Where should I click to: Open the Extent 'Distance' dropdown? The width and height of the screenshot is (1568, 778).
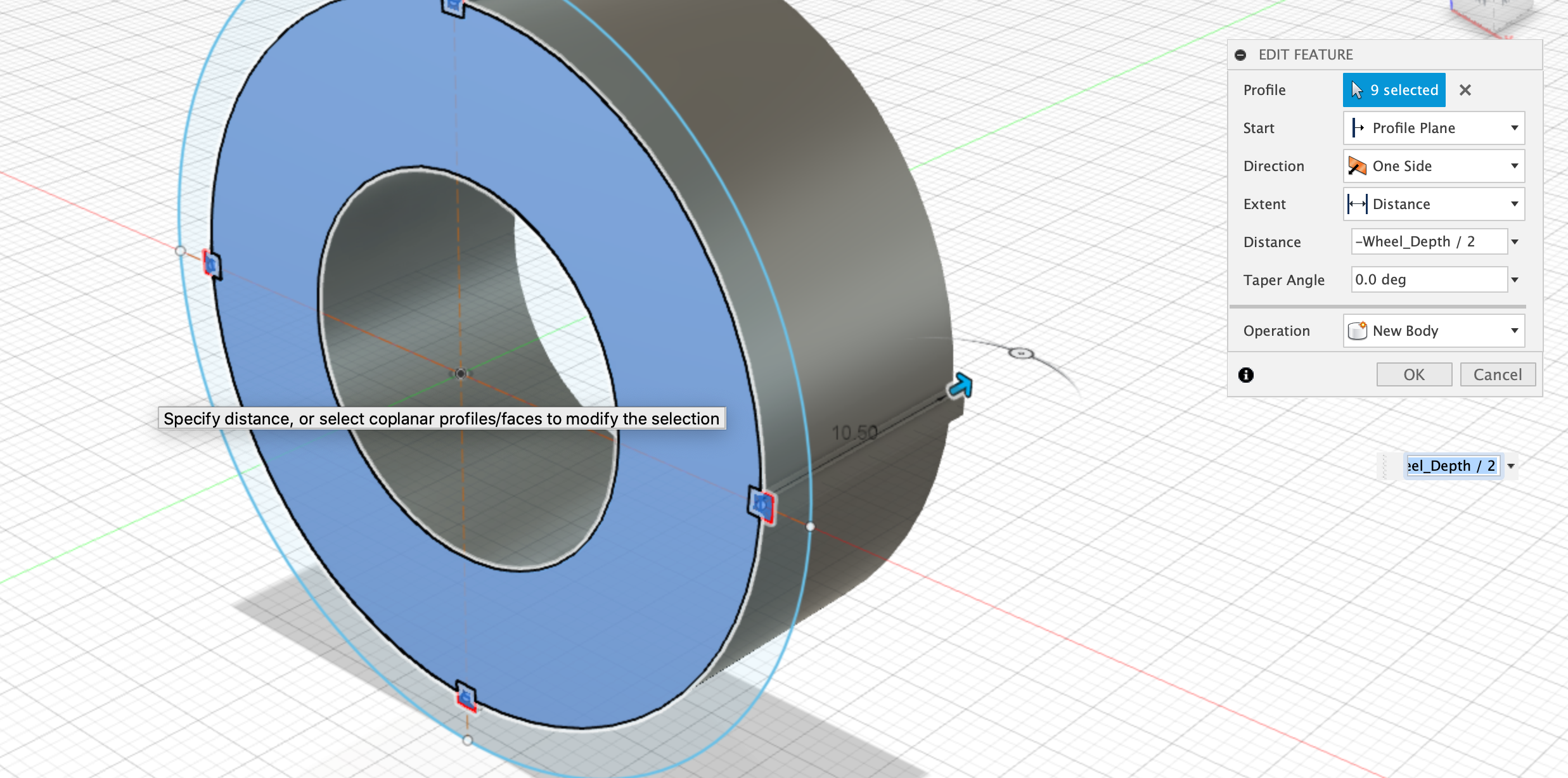tap(1434, 204)
